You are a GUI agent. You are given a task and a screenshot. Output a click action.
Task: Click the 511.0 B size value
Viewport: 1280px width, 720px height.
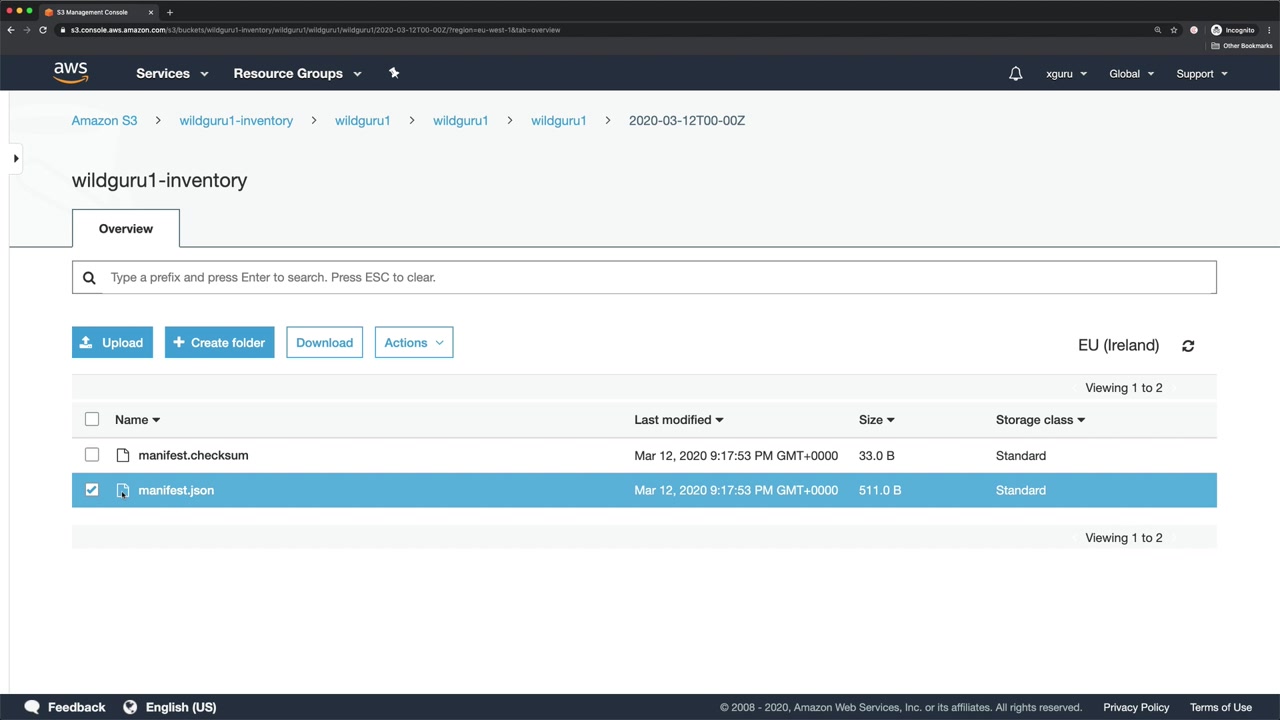pos(880,491)
